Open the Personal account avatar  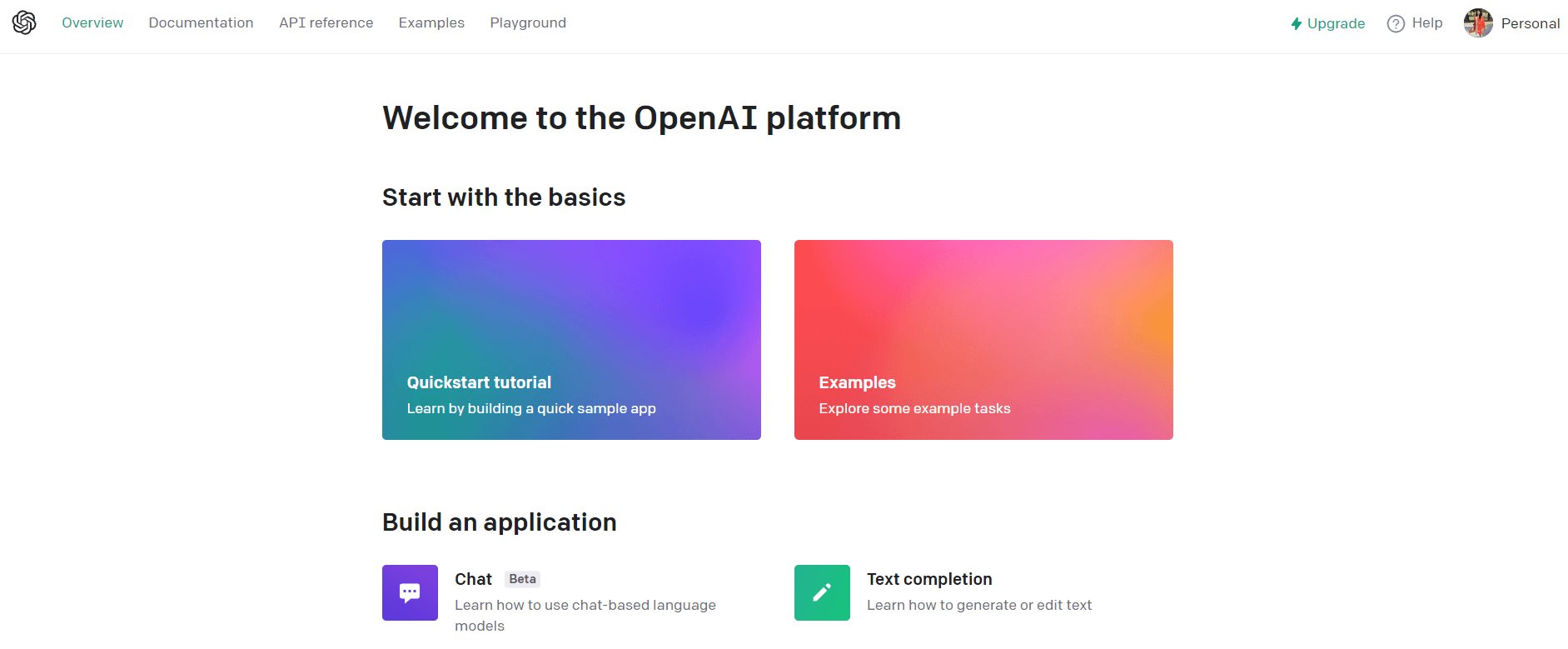point(1479,22)
